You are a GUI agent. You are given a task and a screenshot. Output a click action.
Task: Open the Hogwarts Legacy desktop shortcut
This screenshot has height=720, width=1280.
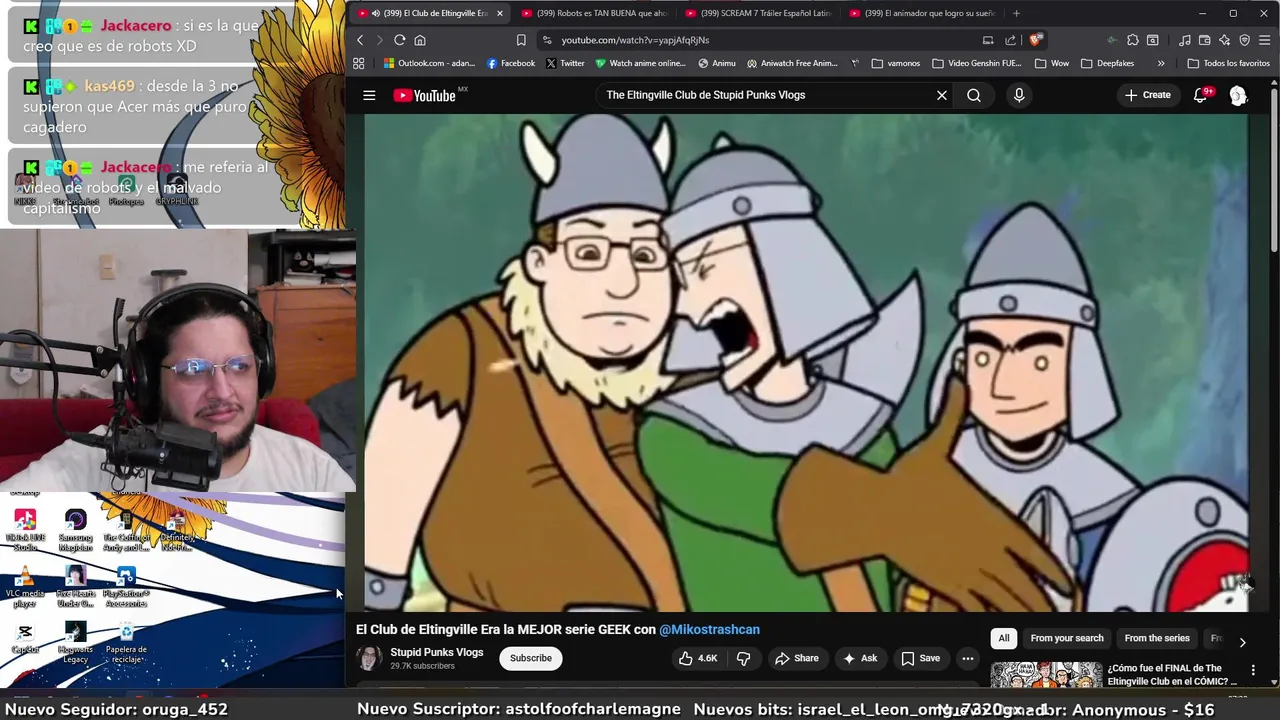point(75,643)
